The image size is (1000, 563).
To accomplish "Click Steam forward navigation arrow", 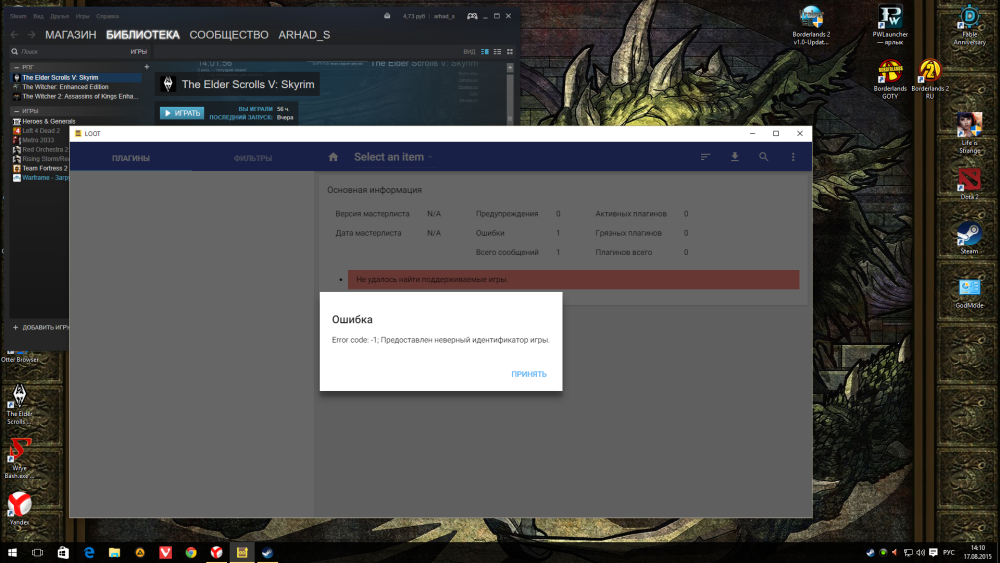I will click(31, 34).
